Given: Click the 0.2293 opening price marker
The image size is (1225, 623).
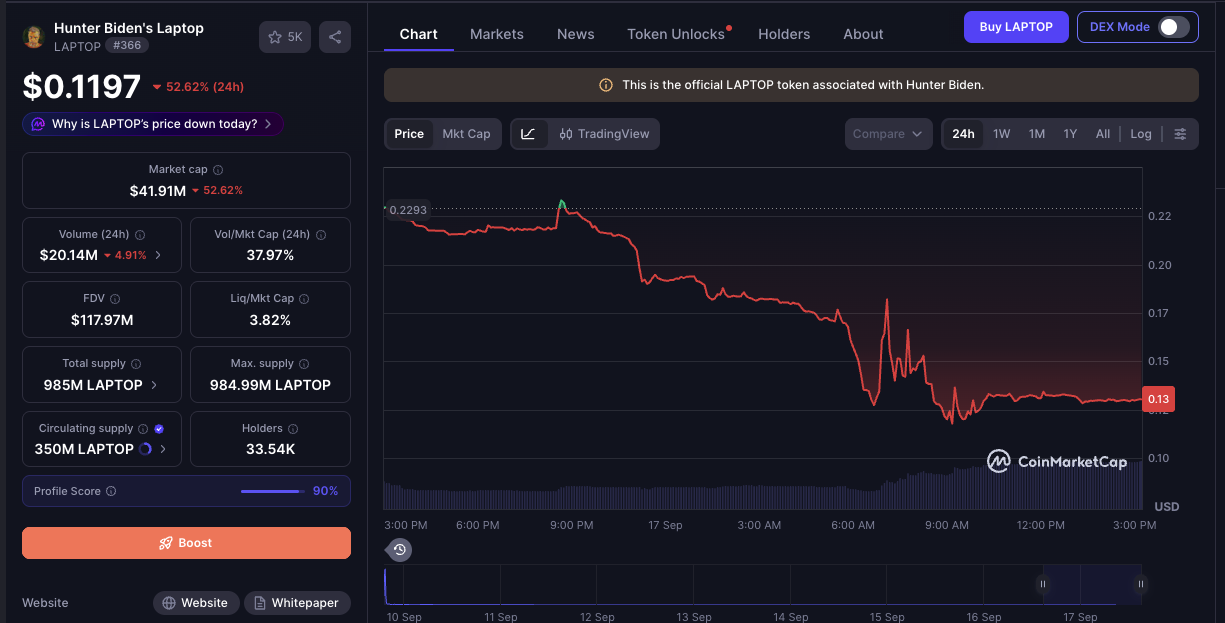Looking at the screenshot, I should (x=406, y=210).
